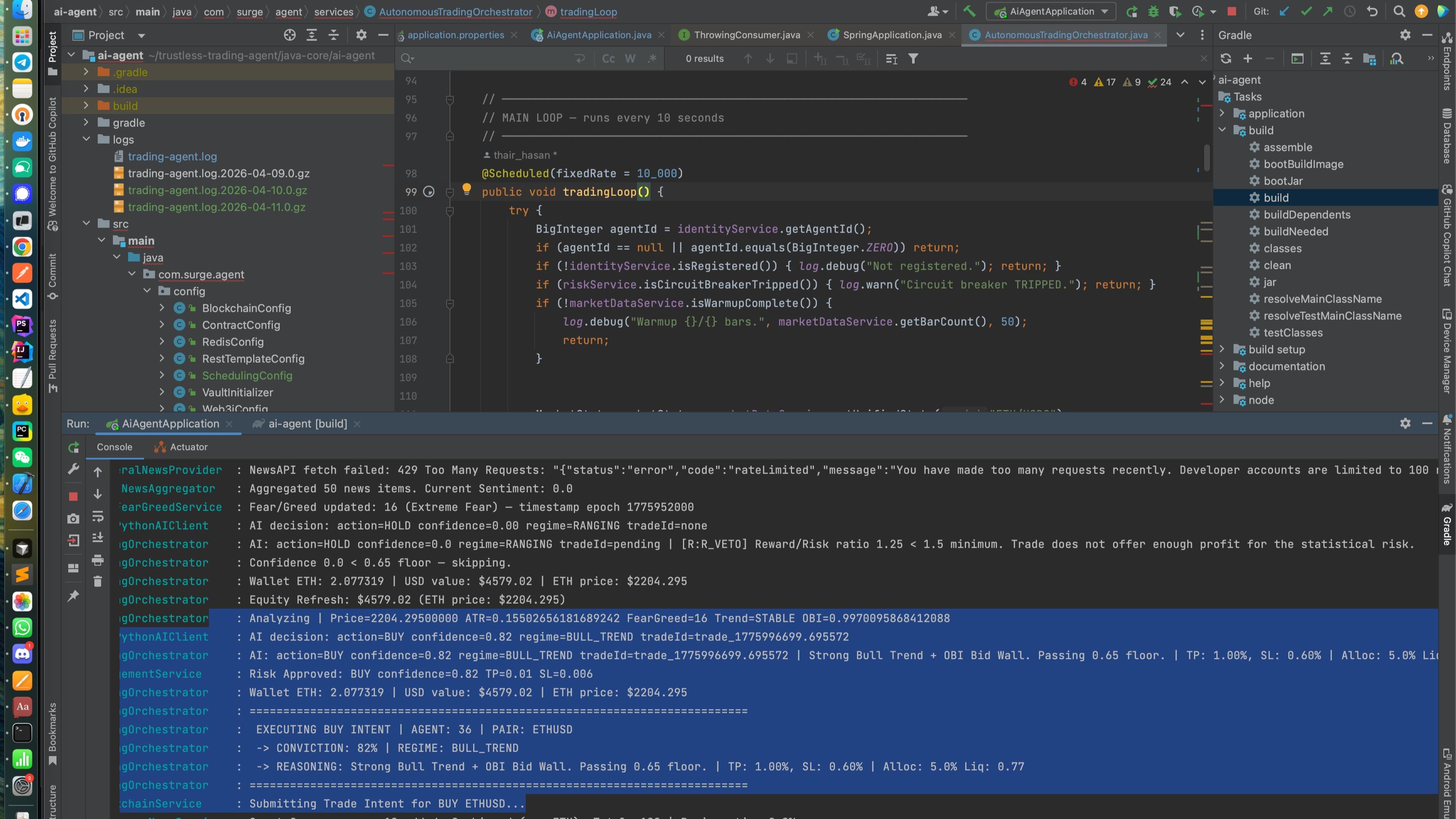This screenshot has height=819, width=1456.
Task: Clear console with the trash icon
Action: tap(98, 582)
